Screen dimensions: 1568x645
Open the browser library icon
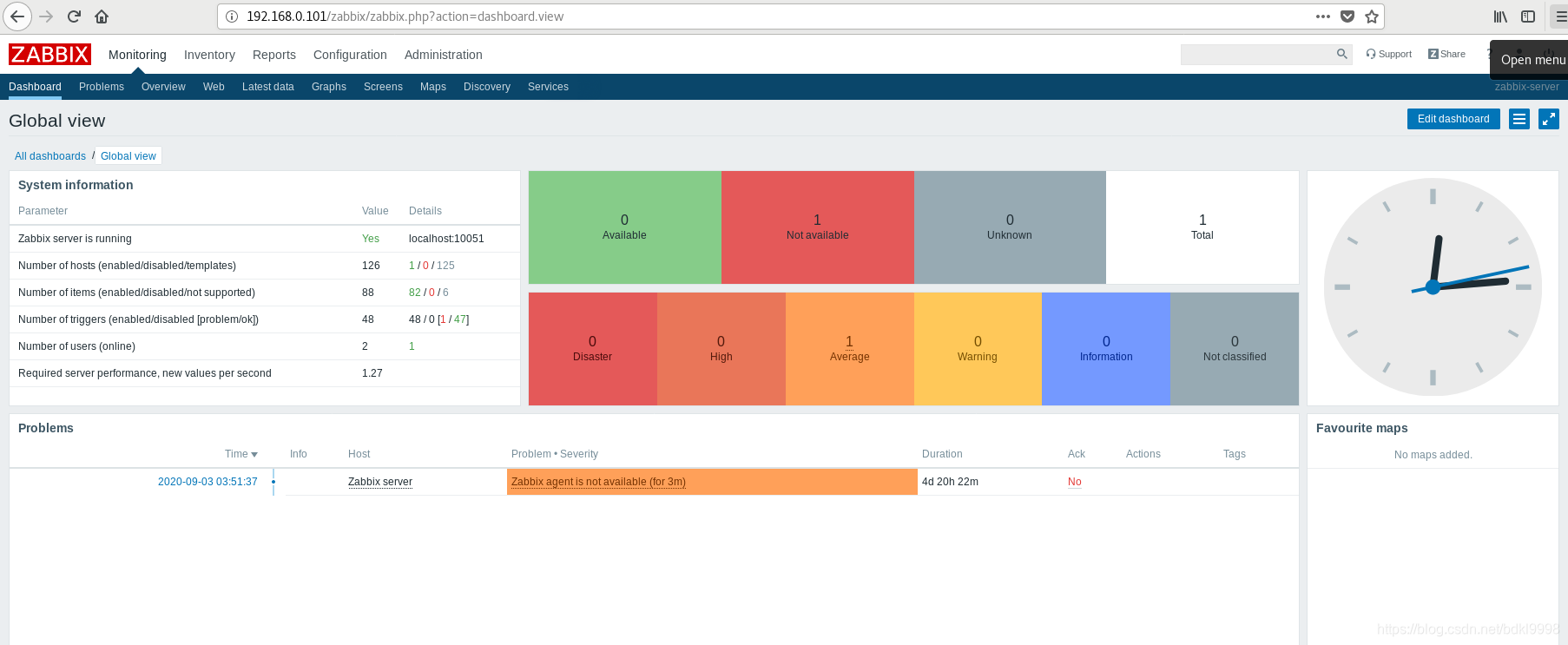coord(1500,16)
